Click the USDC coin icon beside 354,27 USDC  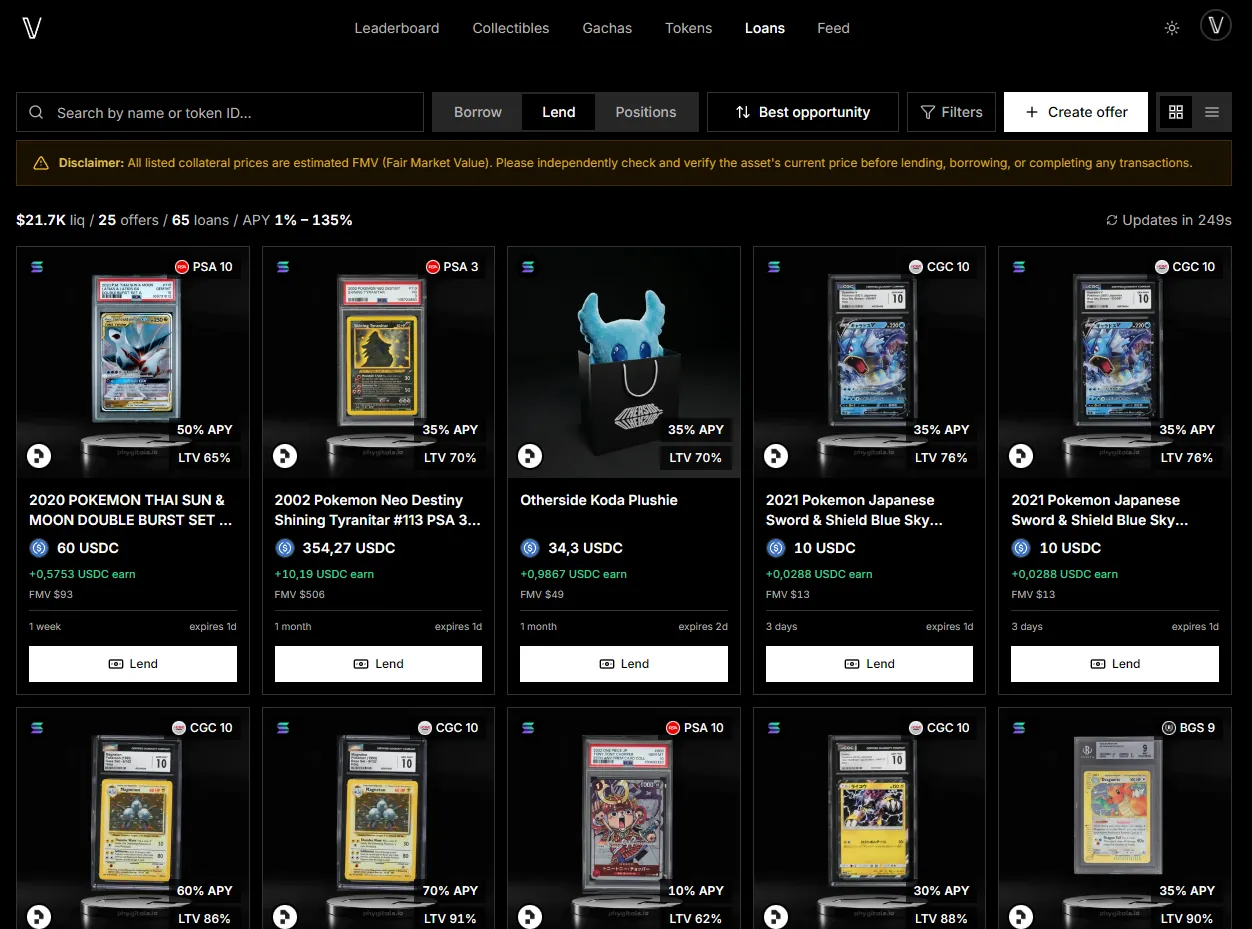click(x=285, y=548)
